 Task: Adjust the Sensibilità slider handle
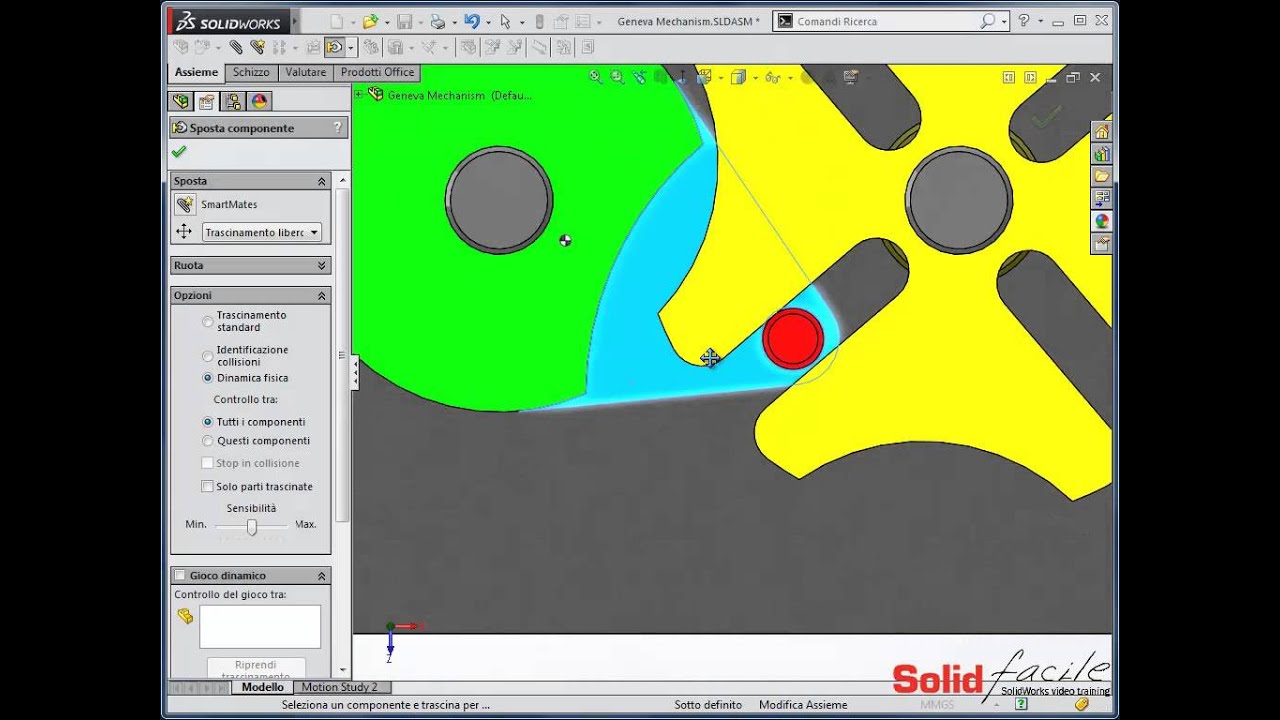[252, 526]
